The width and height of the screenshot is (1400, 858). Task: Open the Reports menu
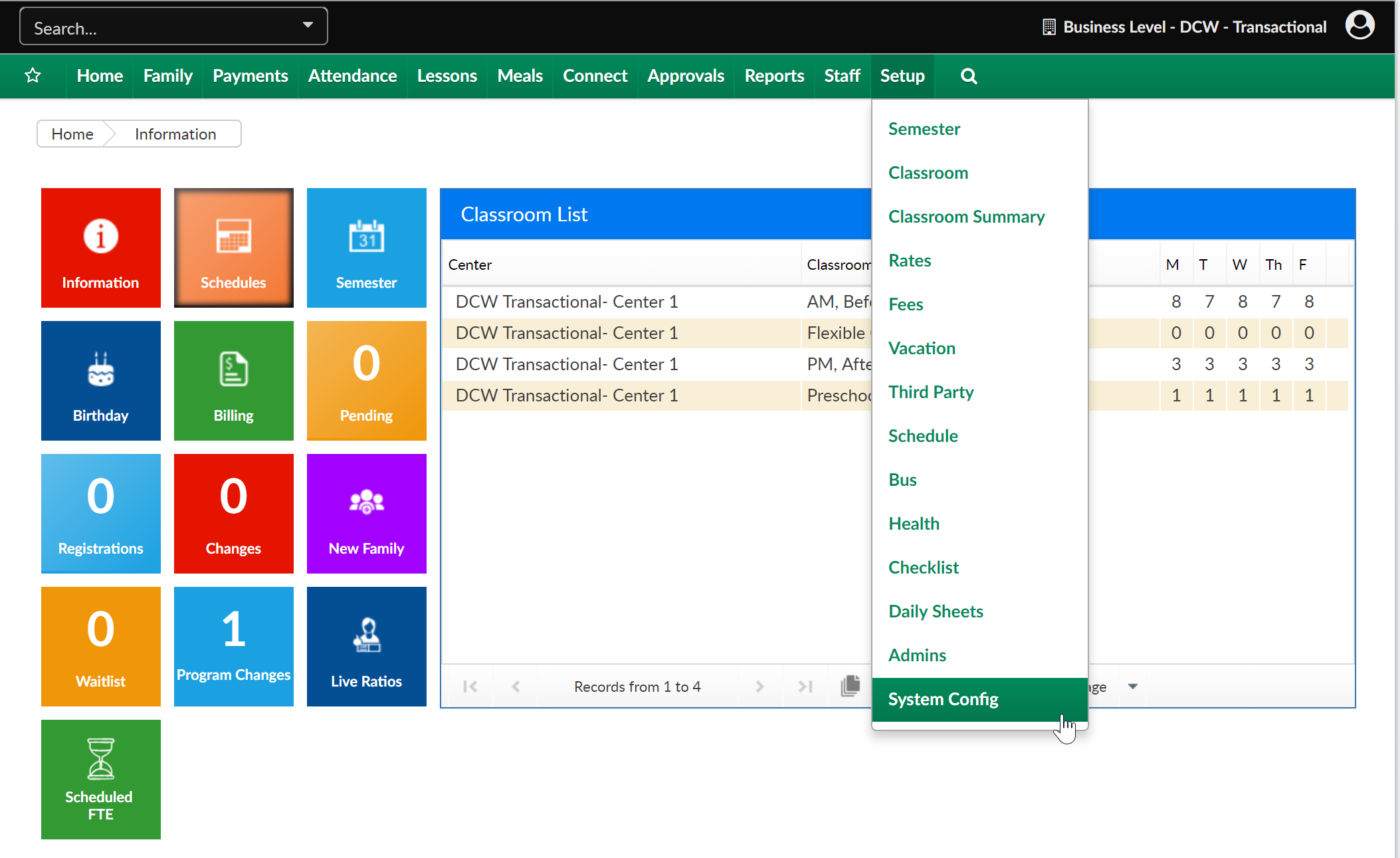point(774,76)
